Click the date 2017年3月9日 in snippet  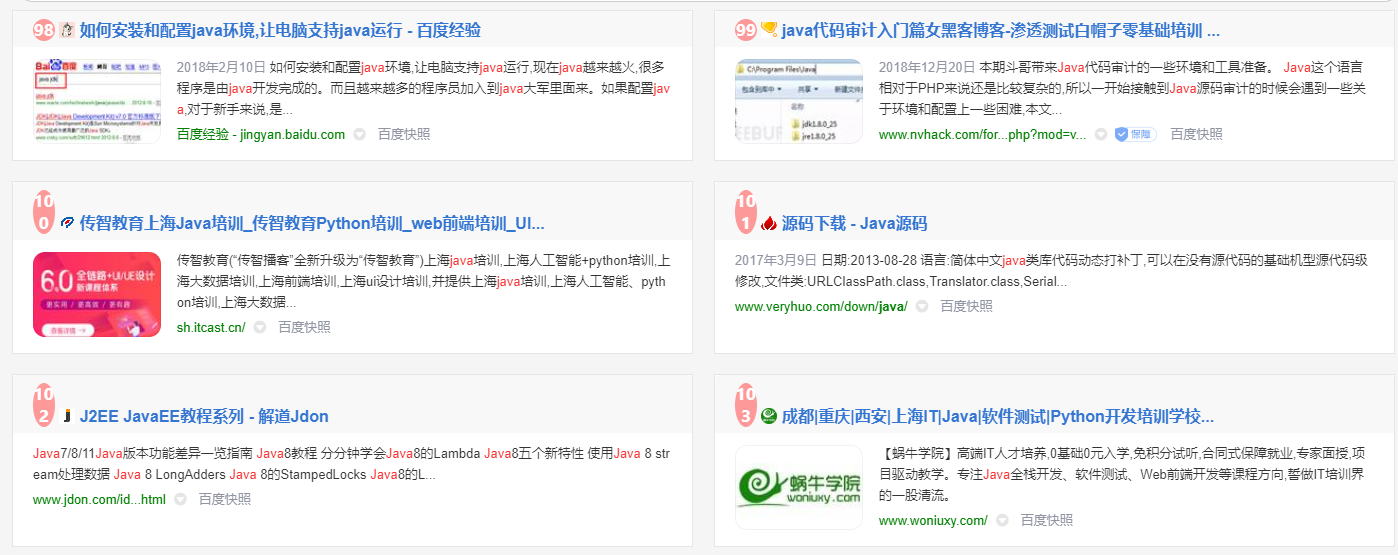click(x=776, y=260)
